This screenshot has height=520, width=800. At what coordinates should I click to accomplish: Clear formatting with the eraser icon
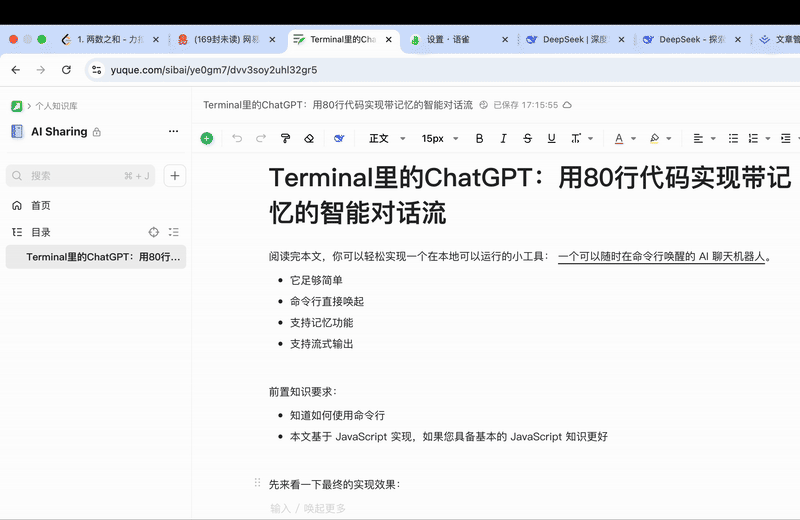[309, 138]
